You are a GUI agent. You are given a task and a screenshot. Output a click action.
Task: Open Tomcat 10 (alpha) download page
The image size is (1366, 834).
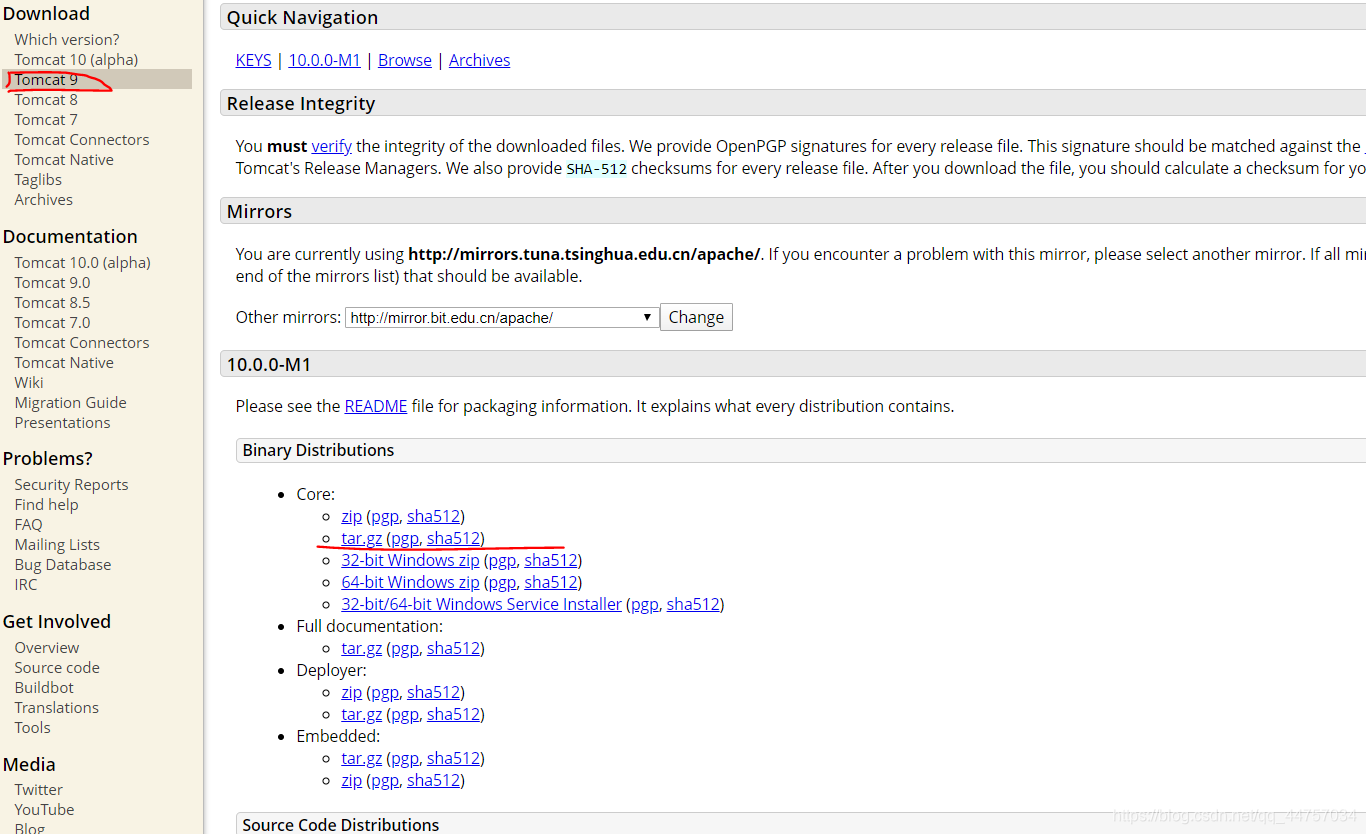[x=76, y=60]
